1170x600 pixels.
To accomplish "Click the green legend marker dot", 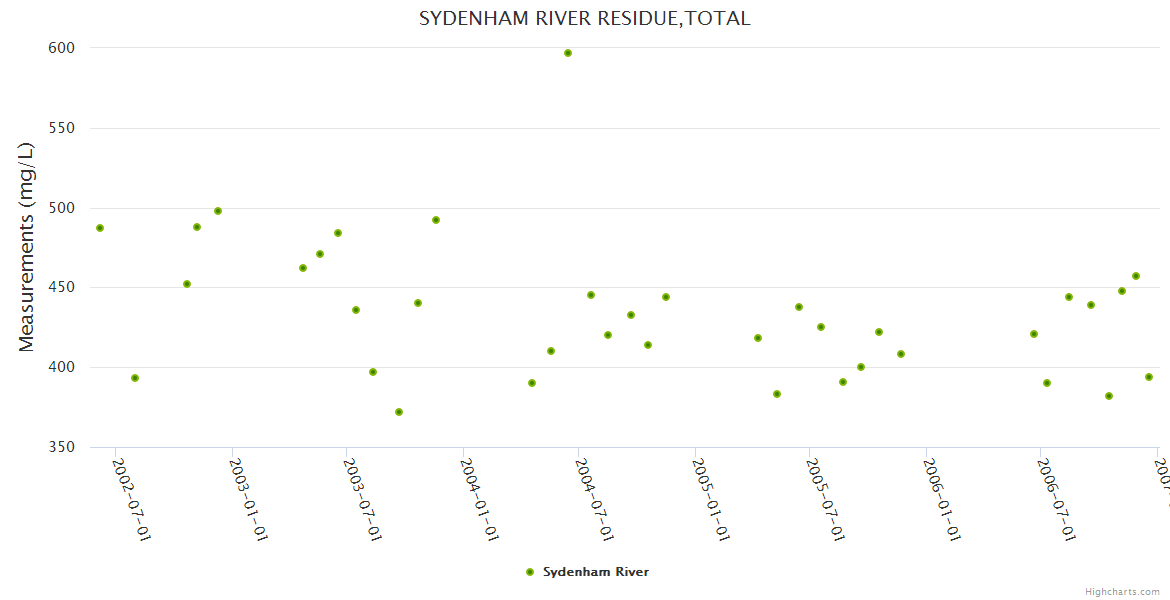I will pos(530,572).
